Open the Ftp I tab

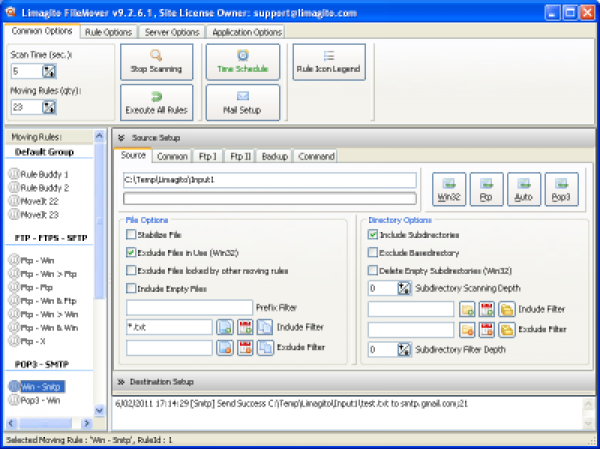pos(207,156)
